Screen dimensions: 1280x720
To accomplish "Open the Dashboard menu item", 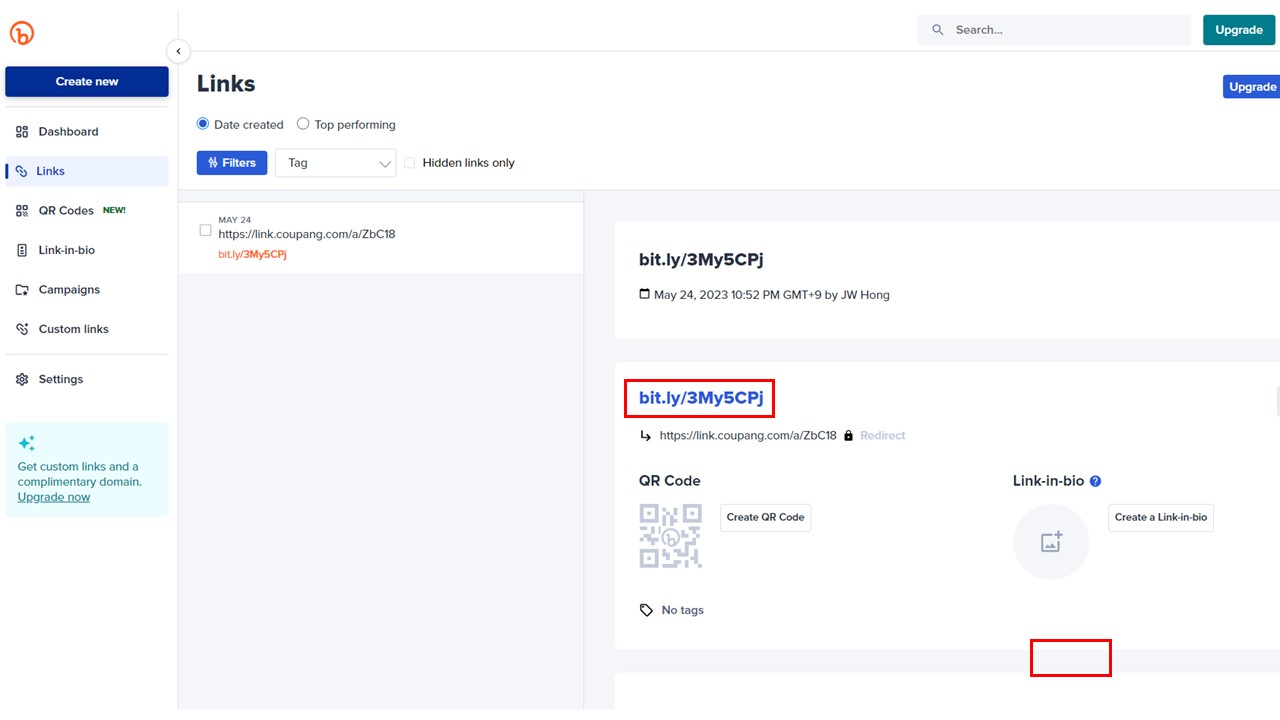I will 87,132.
